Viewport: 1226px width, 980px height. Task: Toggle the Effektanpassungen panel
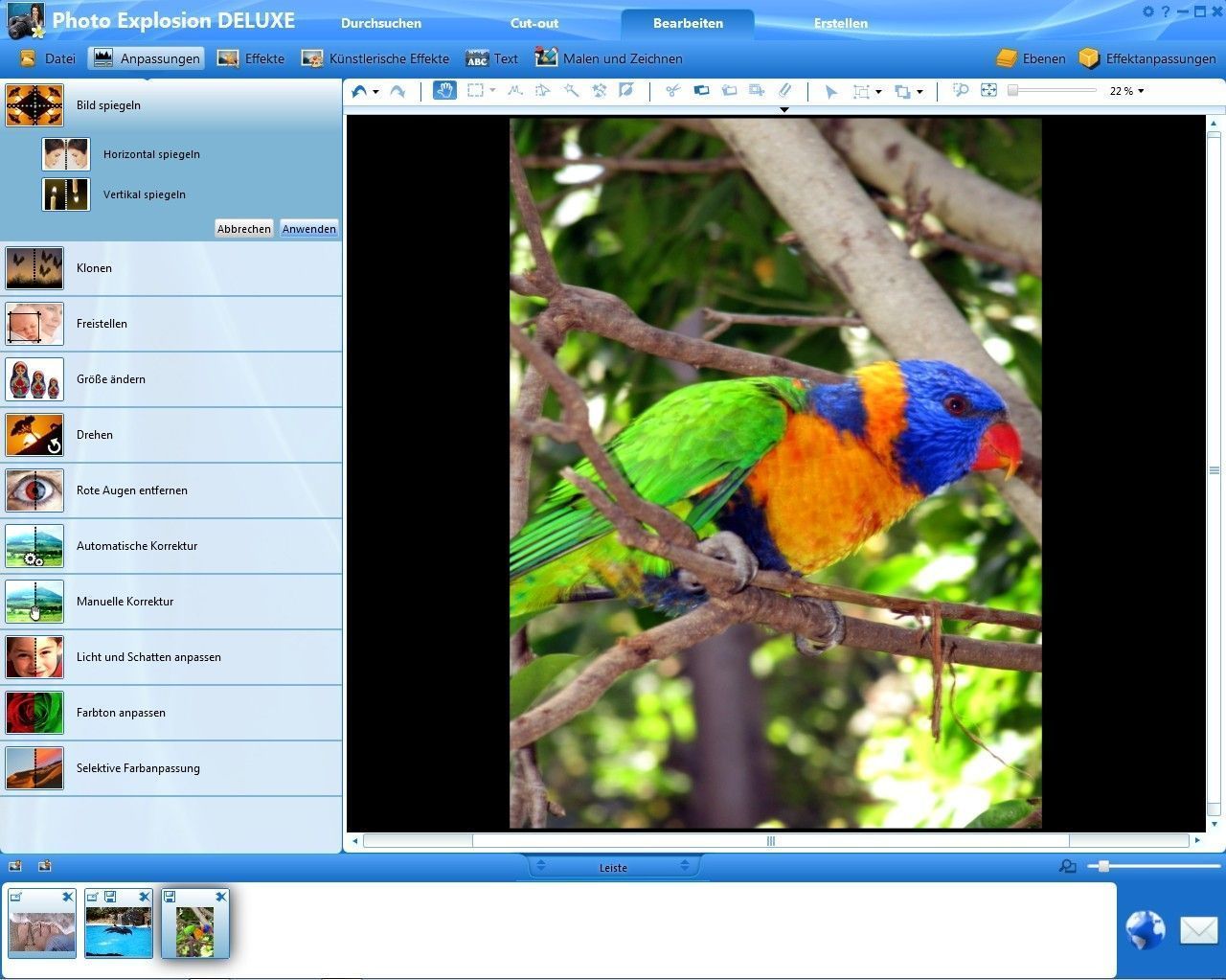[1147, 58]
